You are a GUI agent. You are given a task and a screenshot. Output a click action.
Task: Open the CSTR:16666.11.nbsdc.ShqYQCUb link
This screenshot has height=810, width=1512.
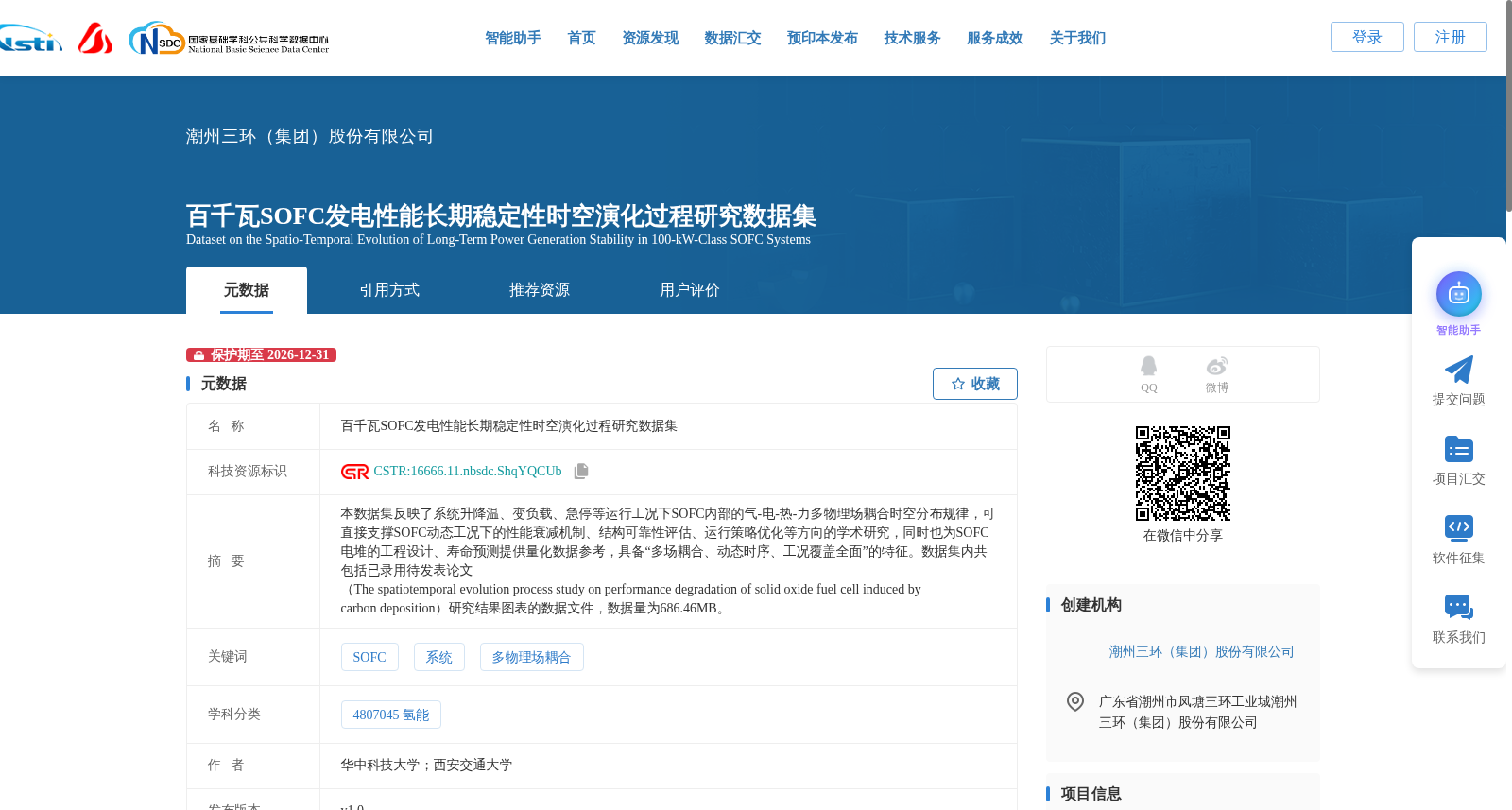click(468, 472)
